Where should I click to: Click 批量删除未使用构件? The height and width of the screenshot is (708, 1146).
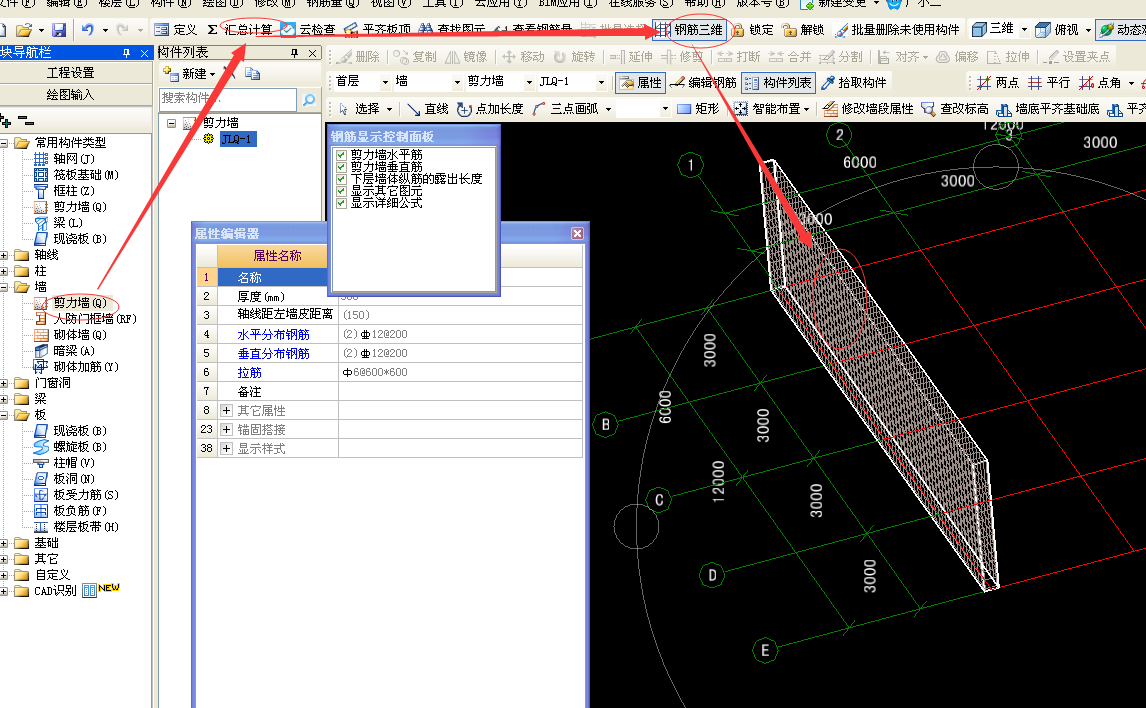[897, 30]
